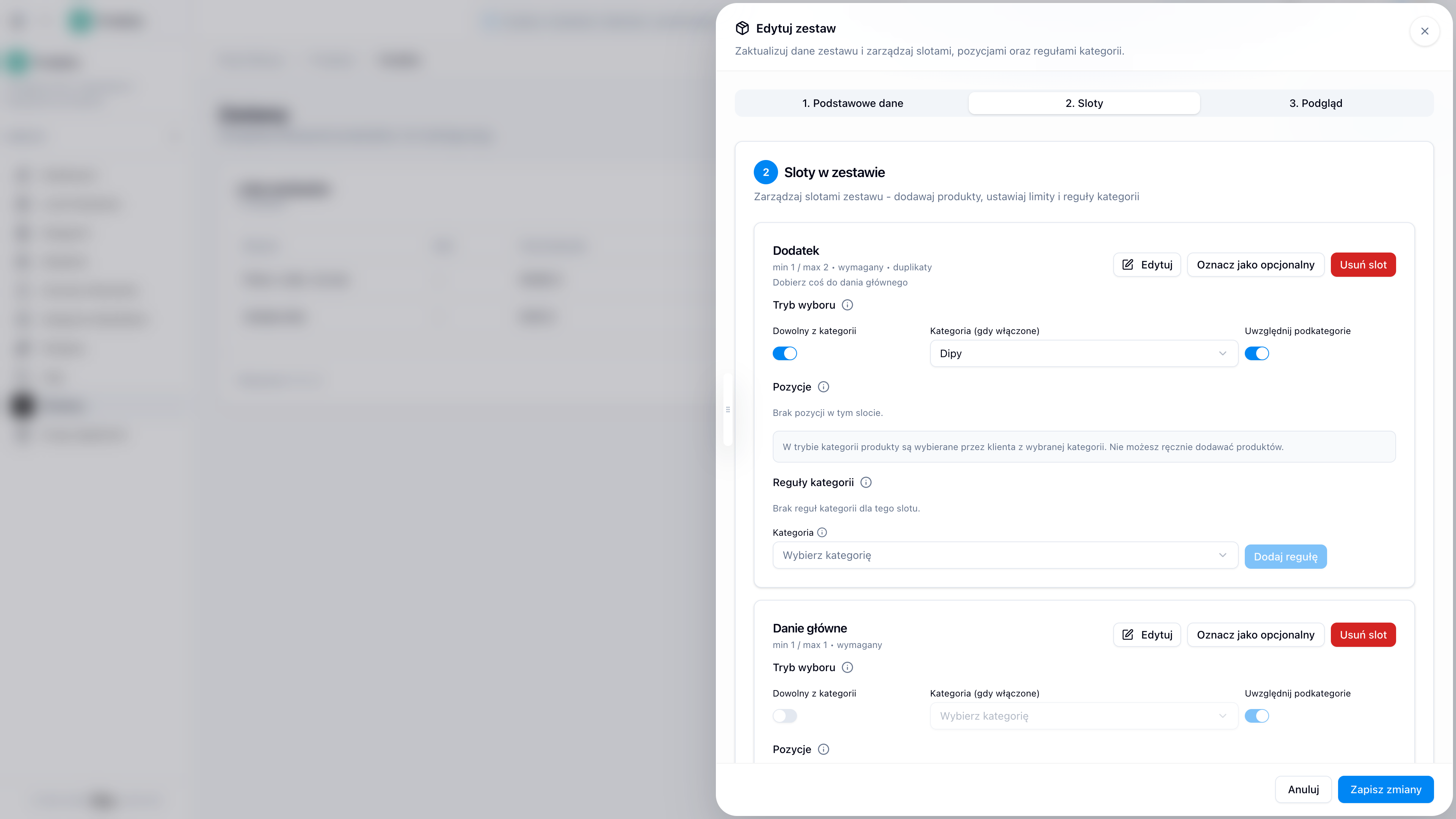Click the info icon beside Pozycje in Dodatek slot
Image resolution: width=1456 pixels, height=819 pixels.
(824, 387)
